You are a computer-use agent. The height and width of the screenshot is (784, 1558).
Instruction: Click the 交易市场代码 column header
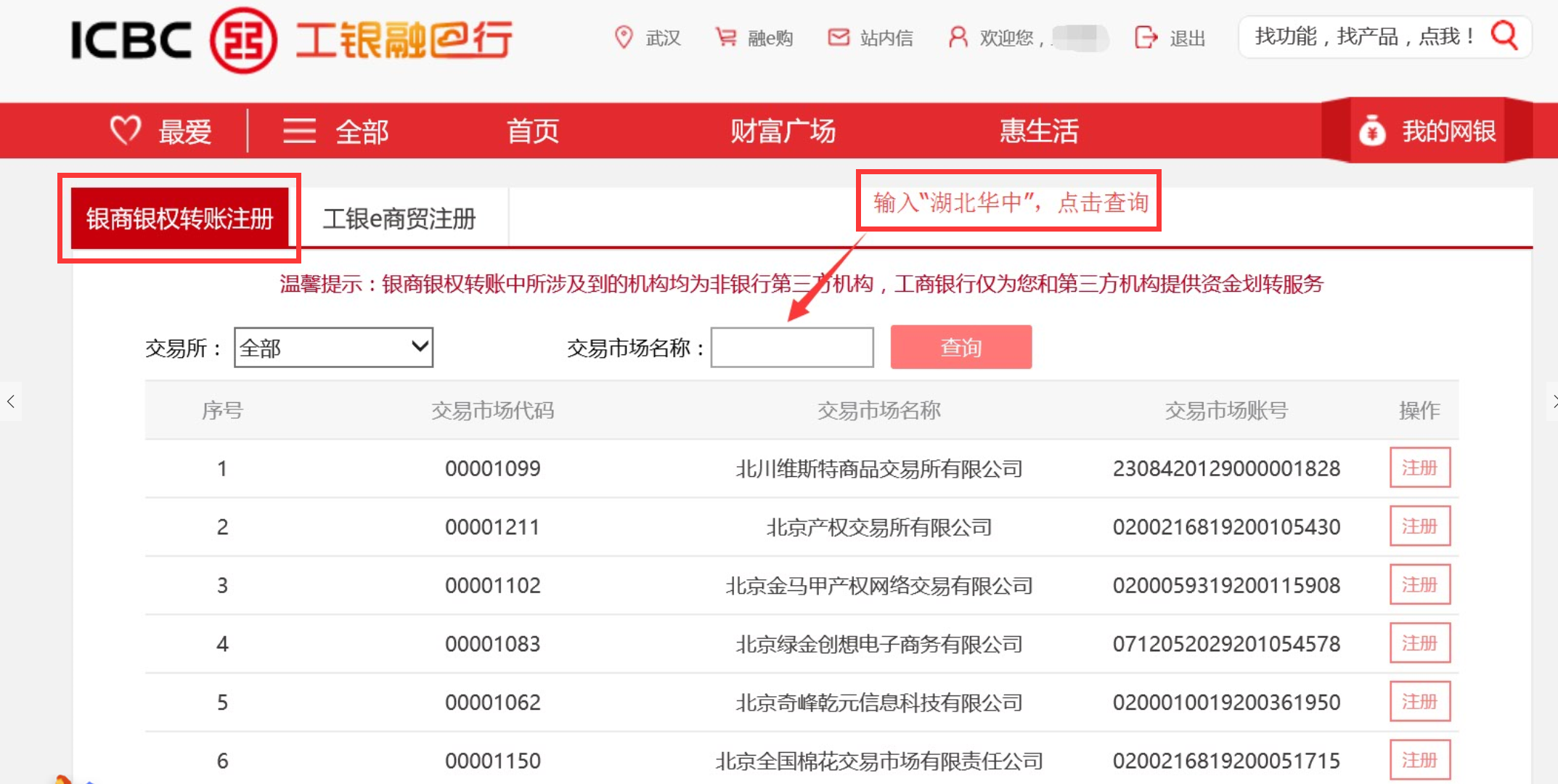pos(493,410)
